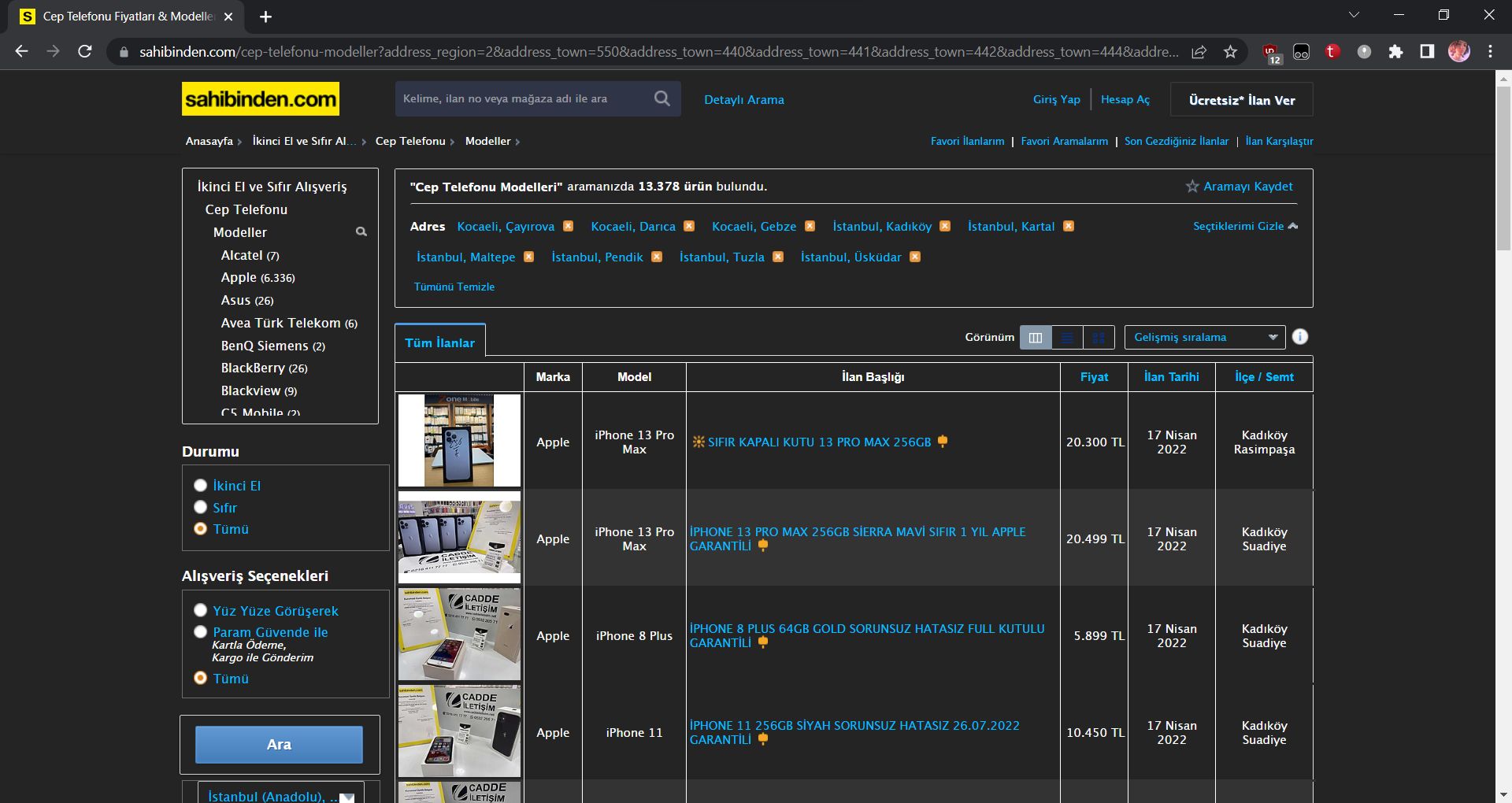Open Chrome menu three dots
This screenshot has height=803, width=1512.
(x=1490, y=52)
